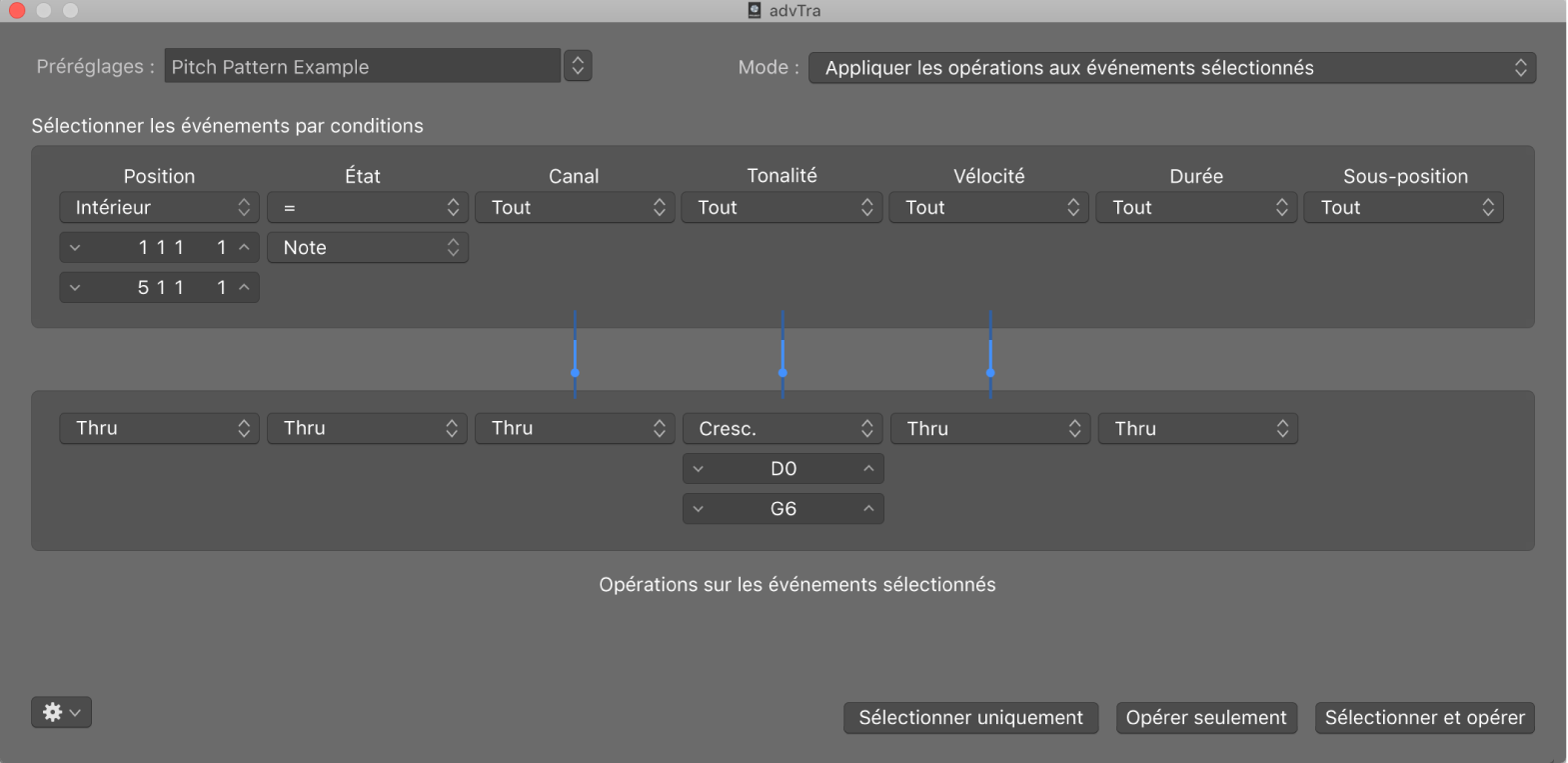Open the gear action menu
The image size is (1568, 763).
(61, 712)
